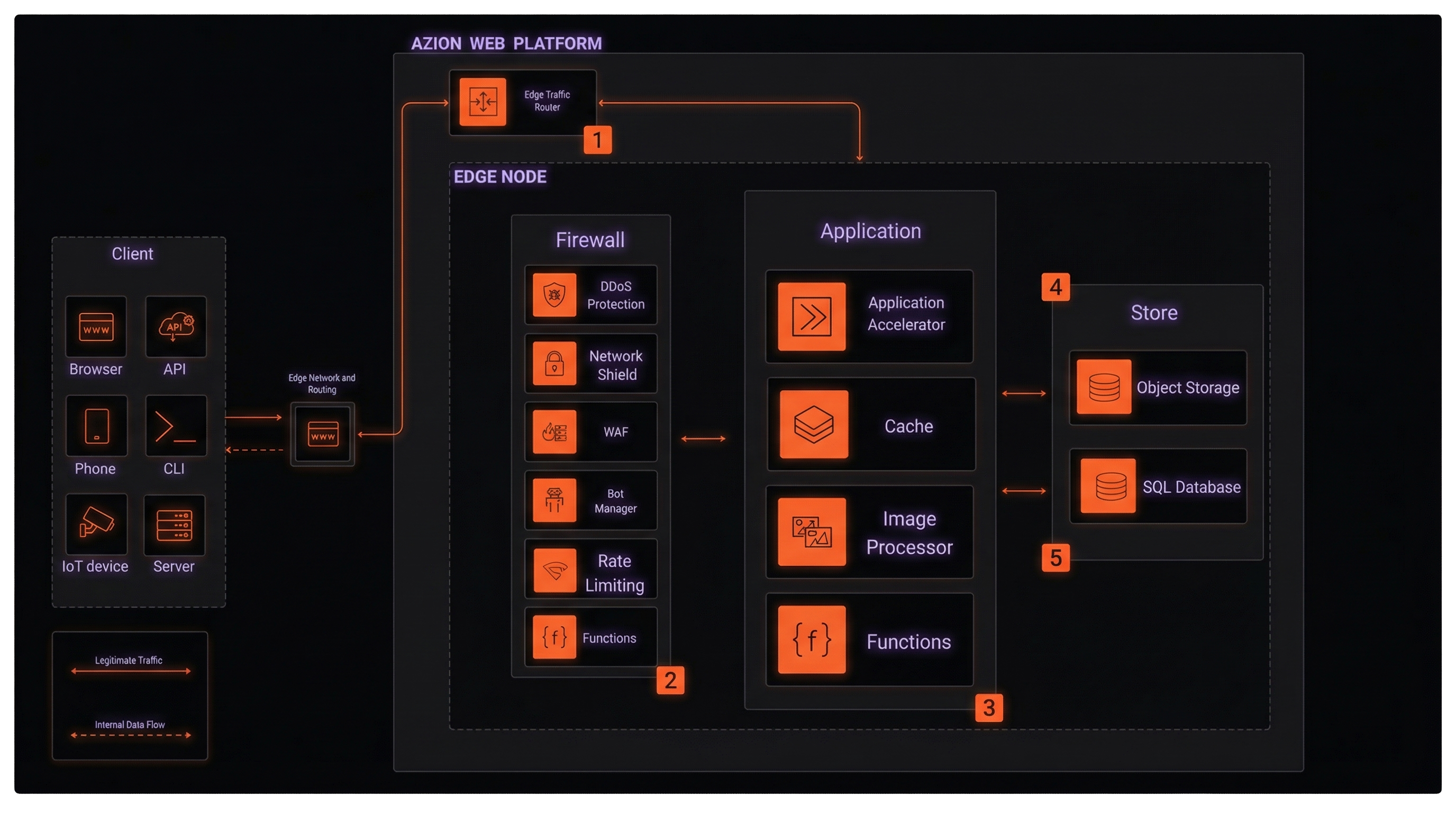Click the 'Edge Network and Routing' caption
This screenshot has width=1456, height=813.
coord(322,383)
